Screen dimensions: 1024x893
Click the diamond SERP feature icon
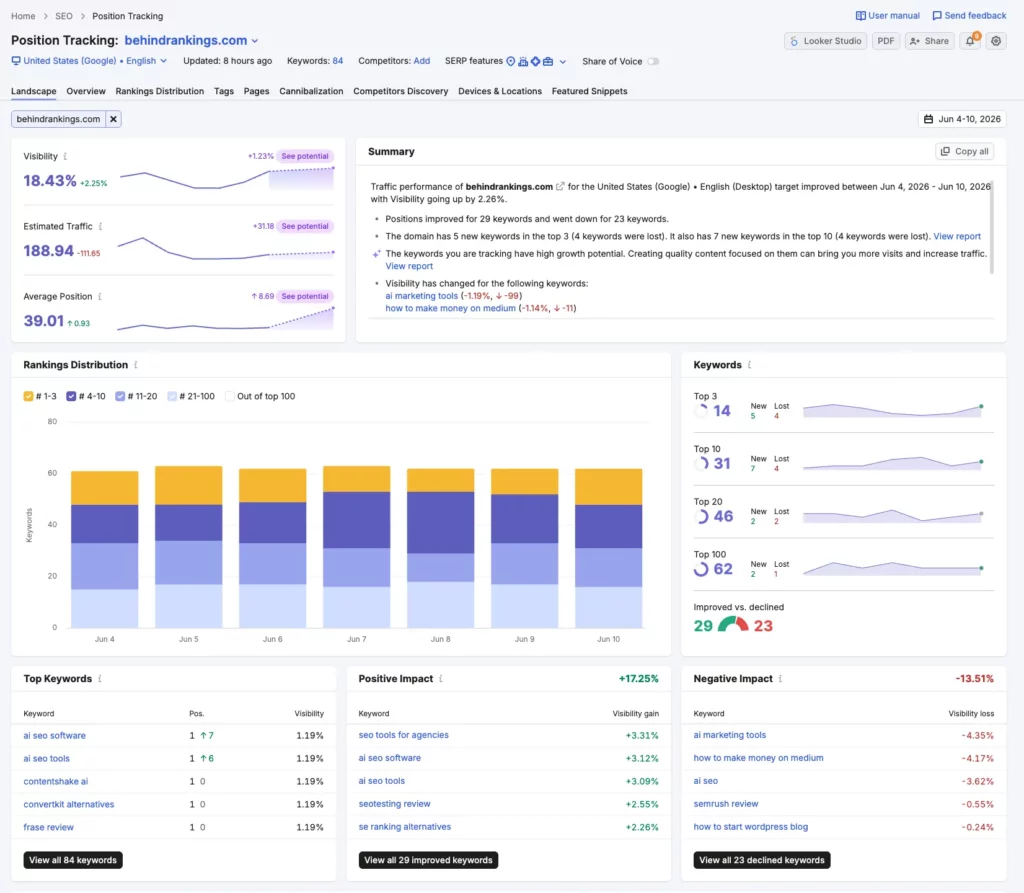[x=536, y=61]
